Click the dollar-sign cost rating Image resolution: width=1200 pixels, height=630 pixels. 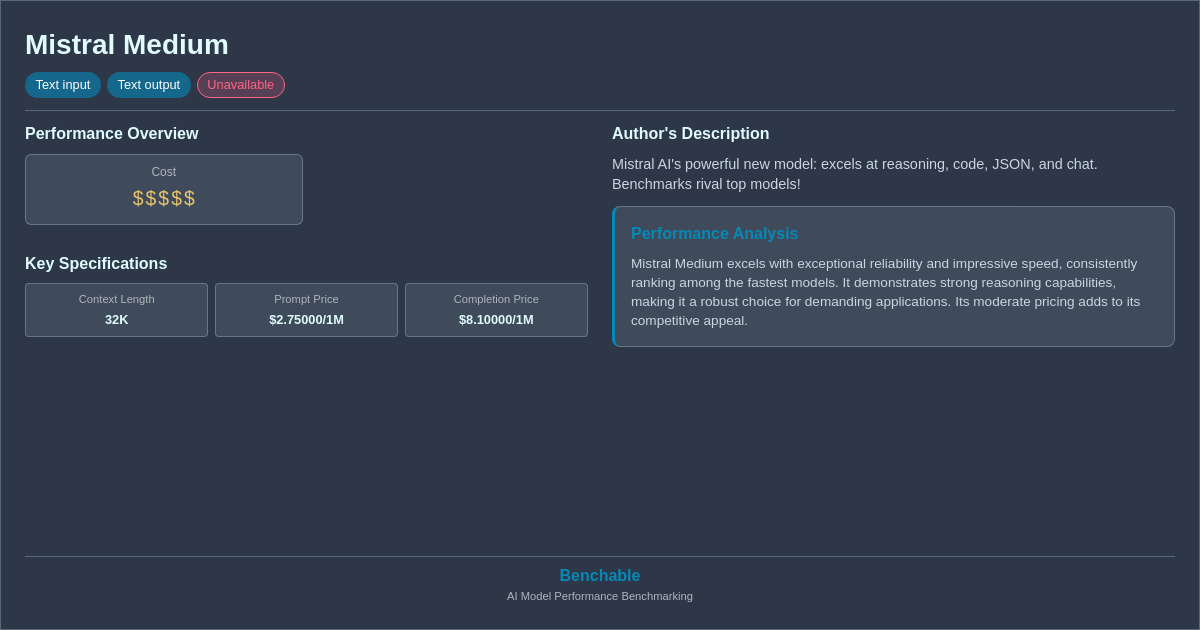click(163, 198)
